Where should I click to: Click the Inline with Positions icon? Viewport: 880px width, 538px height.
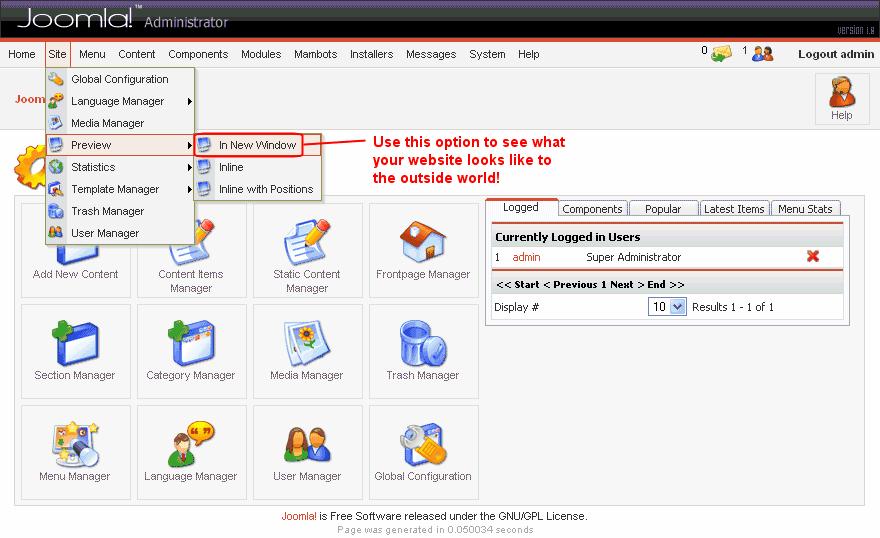(204, 189)
